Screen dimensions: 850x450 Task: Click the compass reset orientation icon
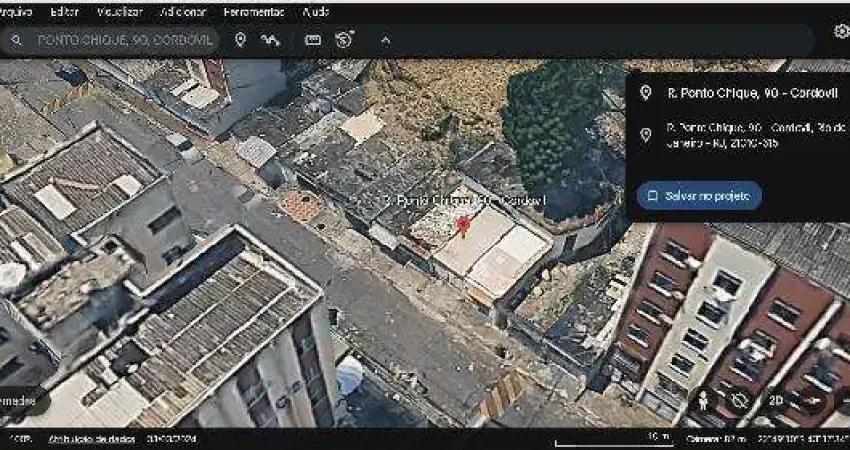(740, 401)
